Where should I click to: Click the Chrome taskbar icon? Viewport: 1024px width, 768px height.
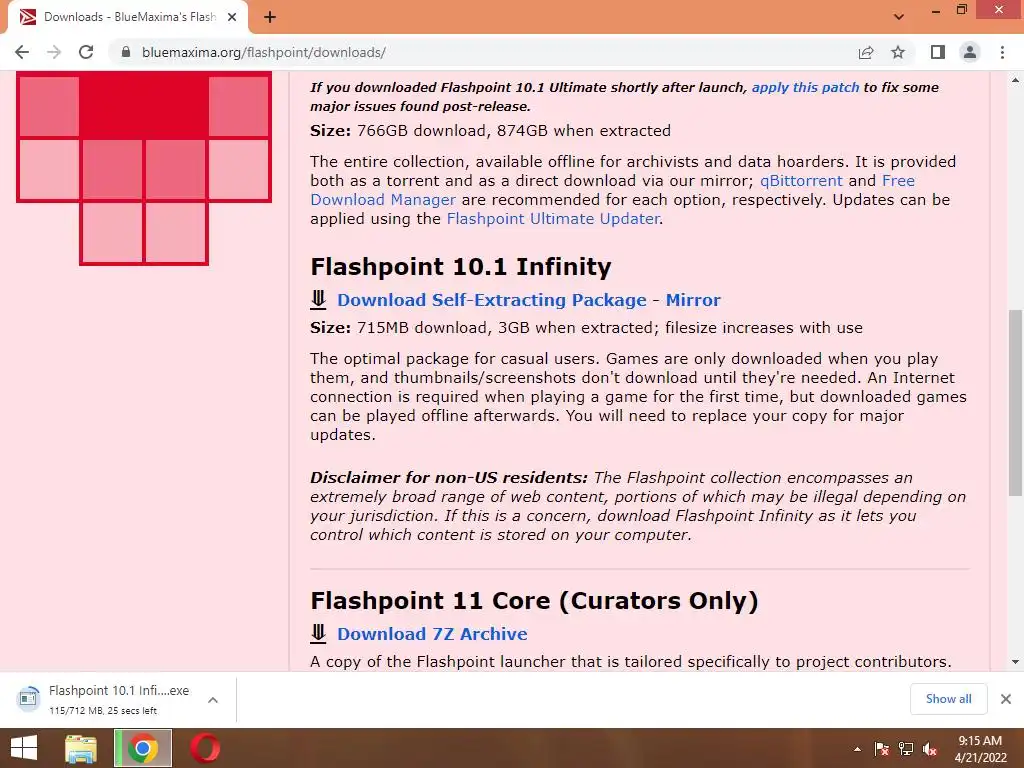(x=143, y=748)
